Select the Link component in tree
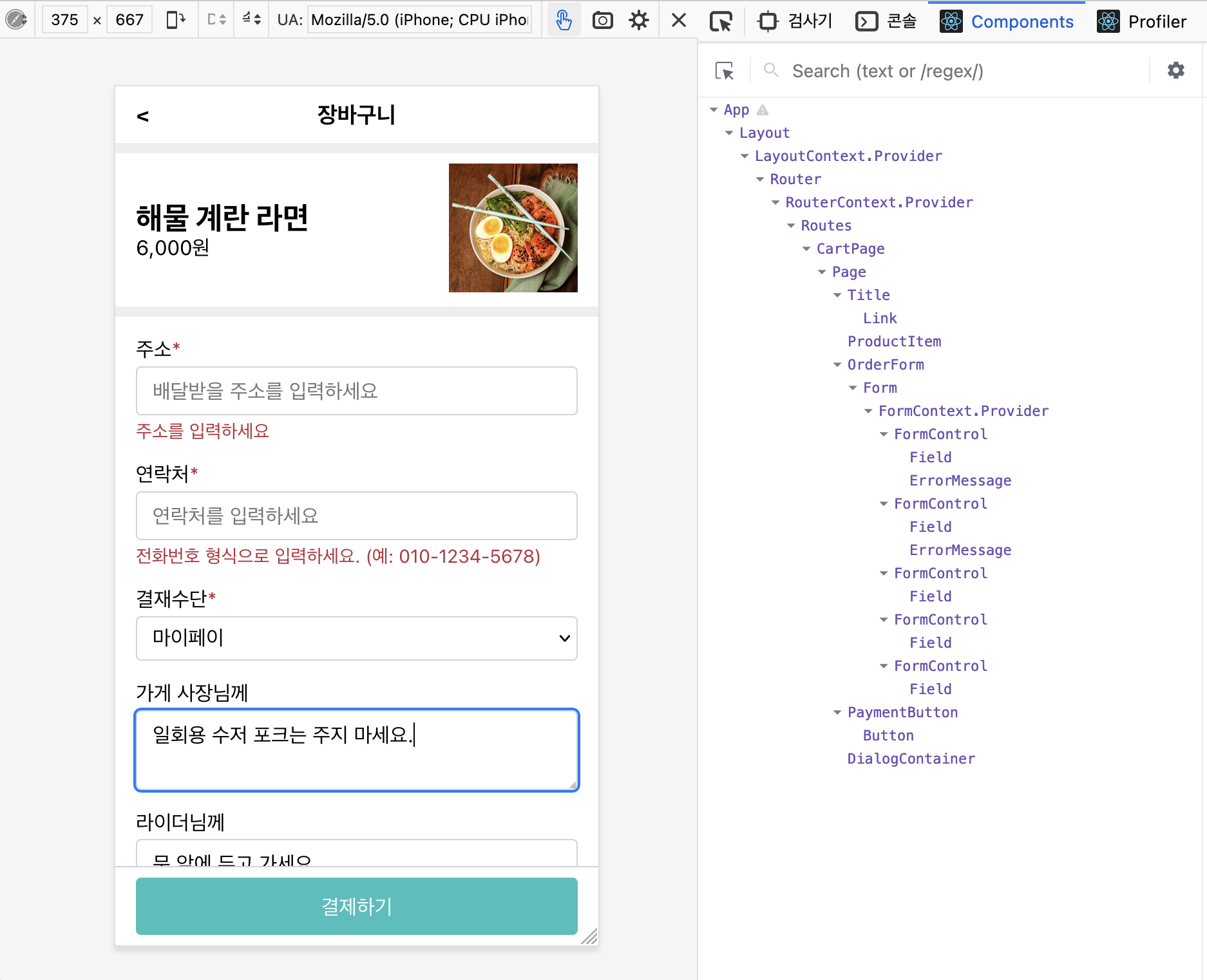The image size is (1207, 980). tap(880, 318)
